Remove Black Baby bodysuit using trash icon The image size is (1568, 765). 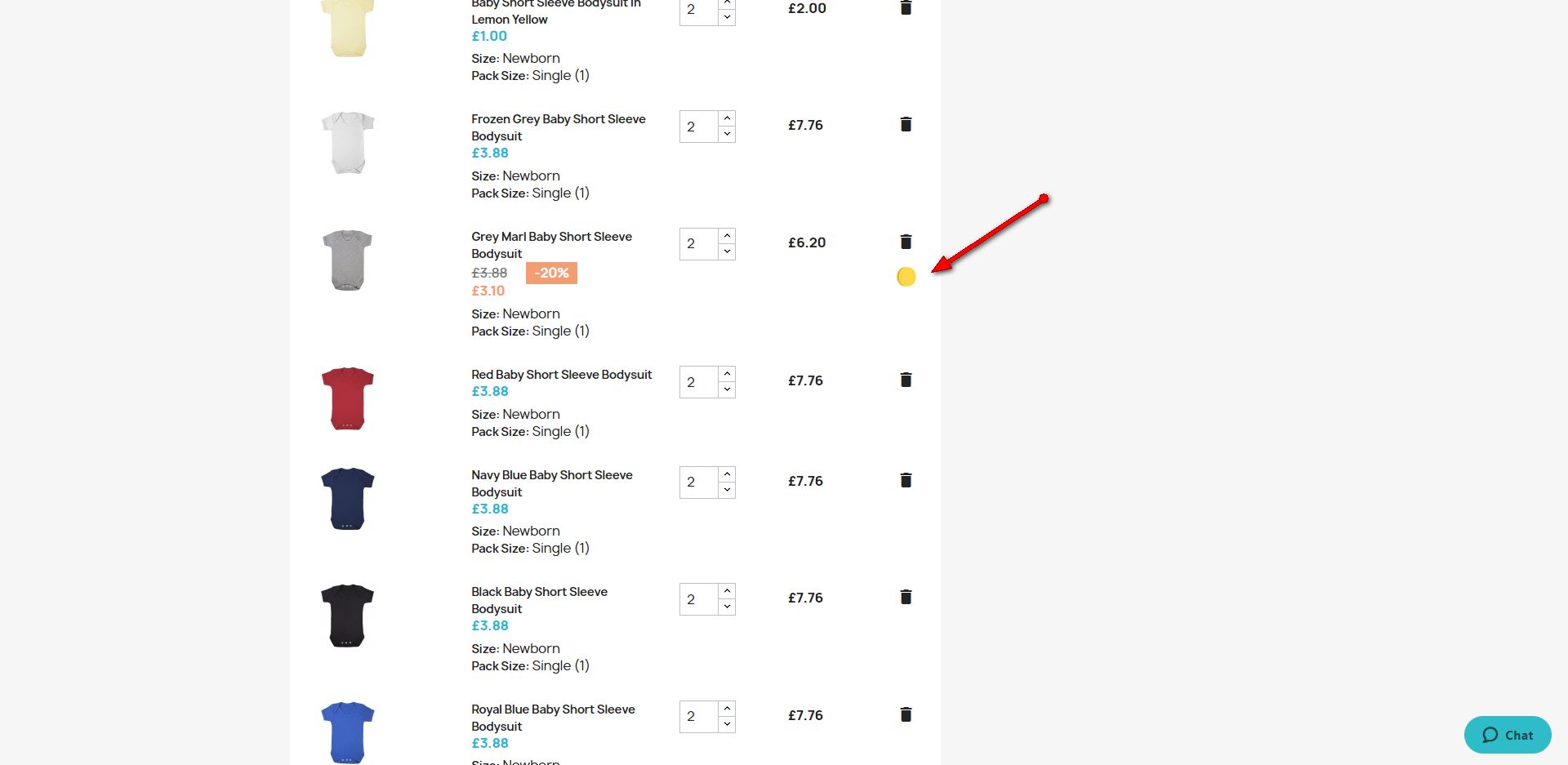pyautogui.click(x=906, y=597)
